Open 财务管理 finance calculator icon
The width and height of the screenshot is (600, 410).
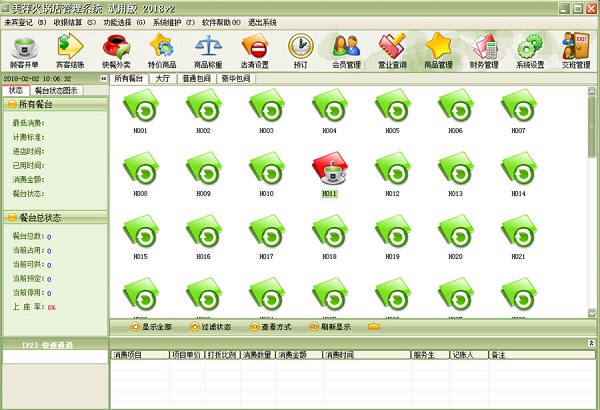click(x=484, y=51)
